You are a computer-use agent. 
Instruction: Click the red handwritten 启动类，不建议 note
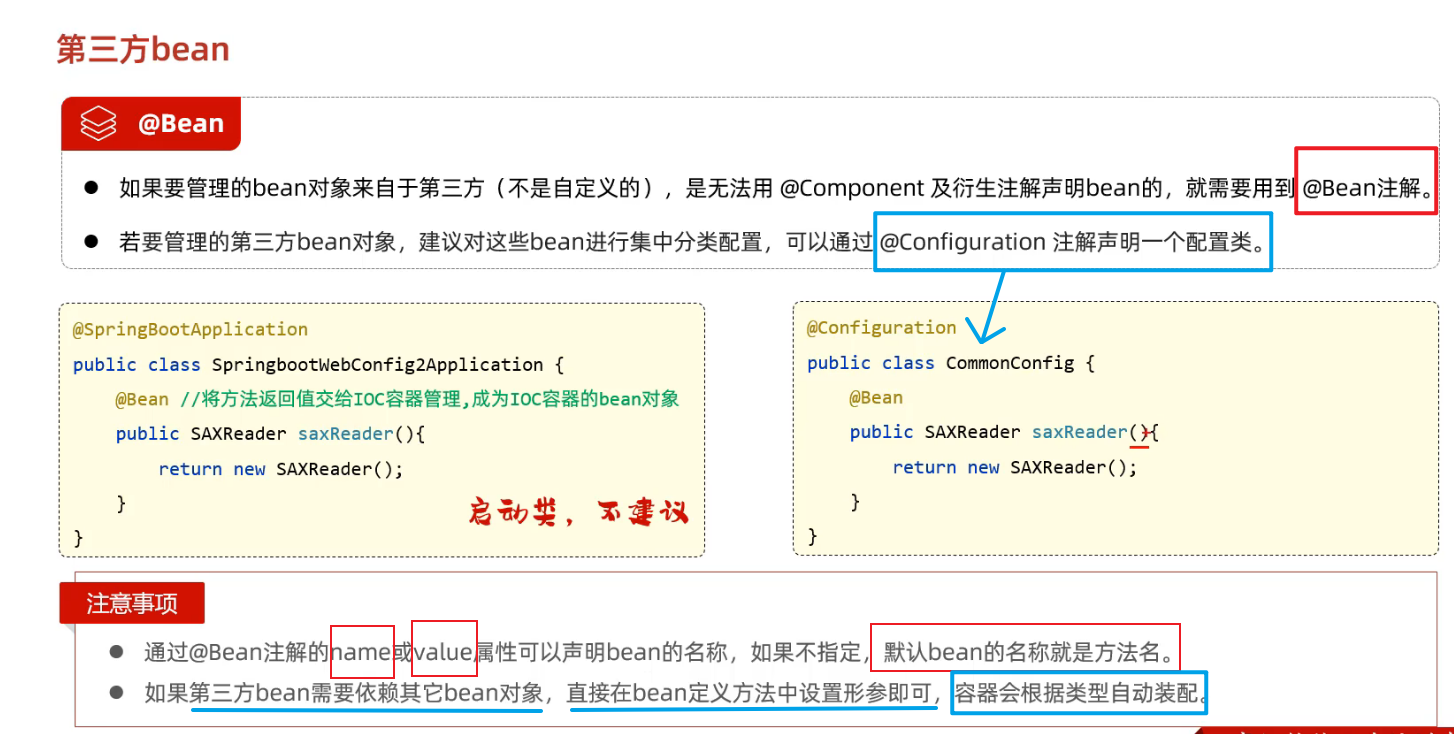tap(578, 513)
